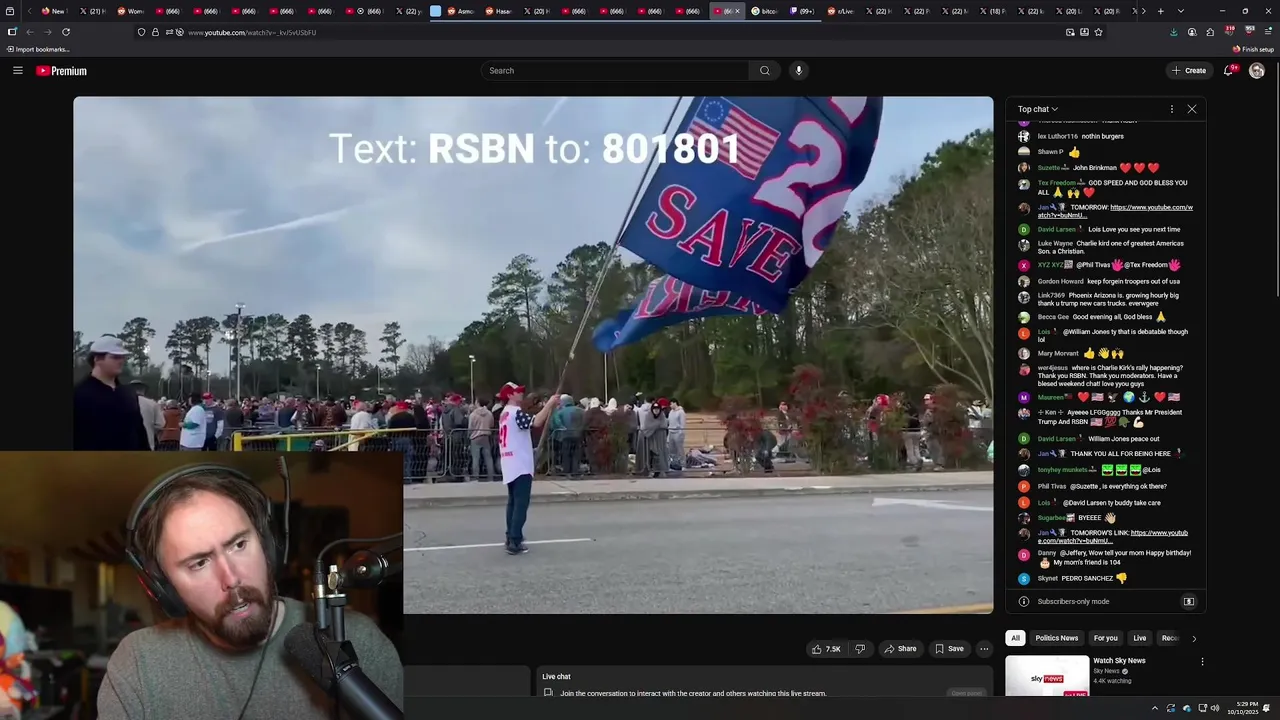Viewport: 1280px width, 720px height.
Task: Like the video with 7.5K thumbs up
Action: click(826, 649)
